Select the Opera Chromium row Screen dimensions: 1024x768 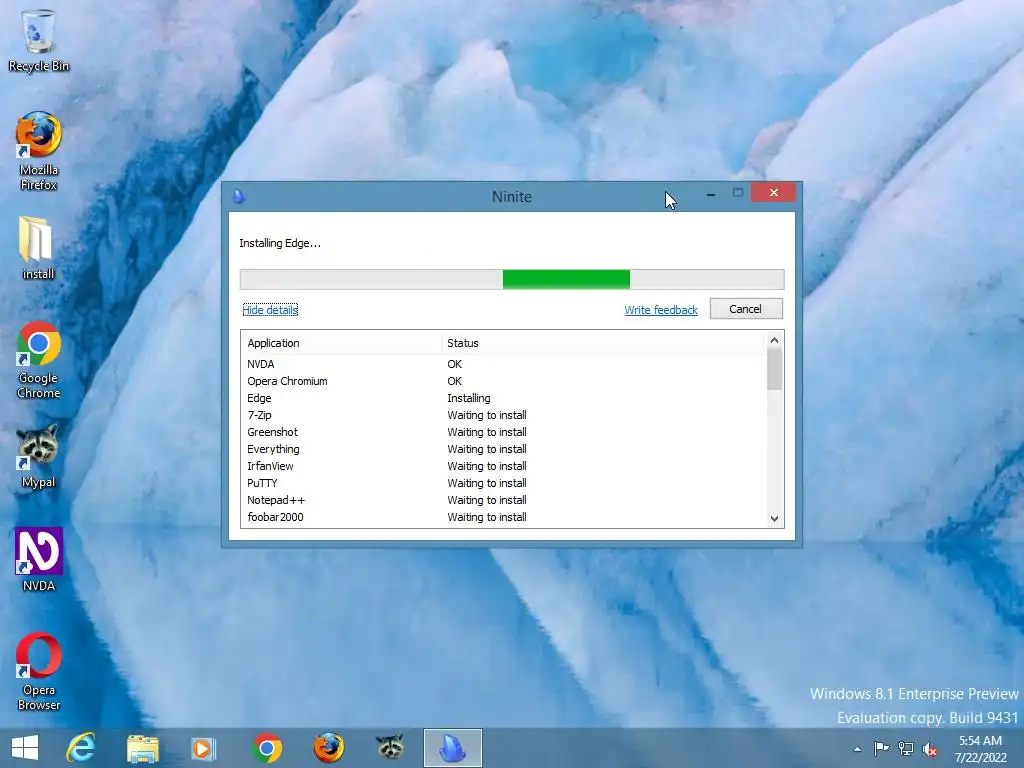[x=504, y=381]
